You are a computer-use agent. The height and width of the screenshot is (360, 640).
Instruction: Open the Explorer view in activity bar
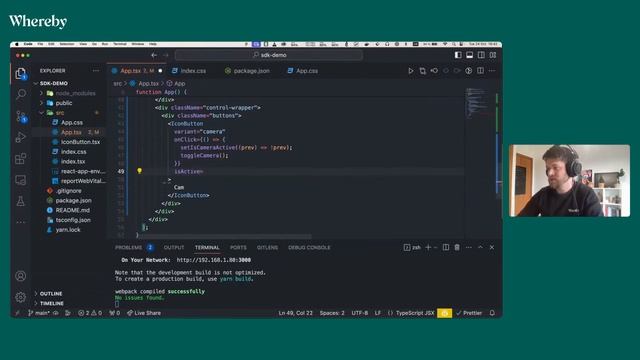[x=20, y=73]
